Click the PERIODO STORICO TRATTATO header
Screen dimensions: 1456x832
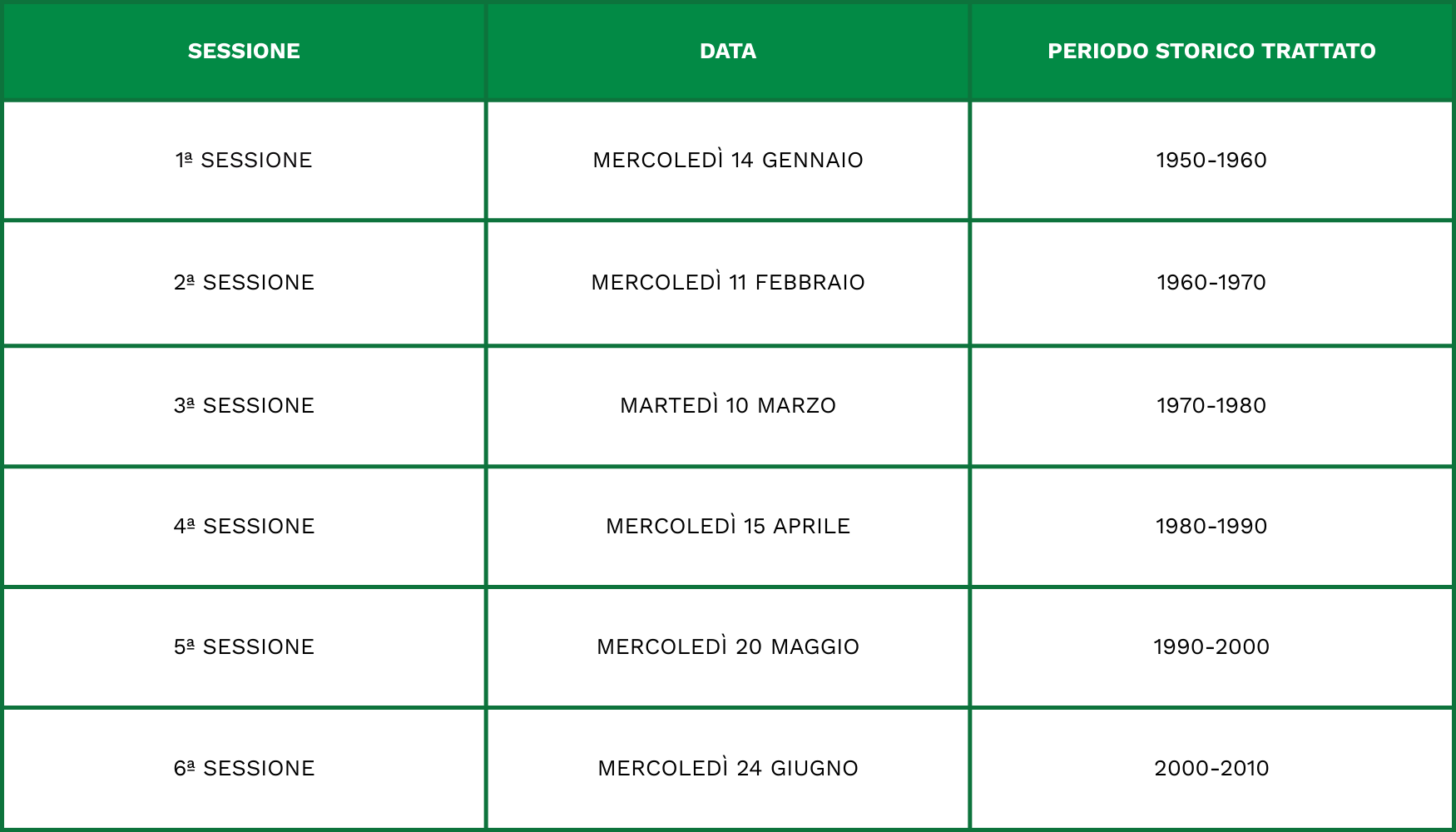[1211, 52]
